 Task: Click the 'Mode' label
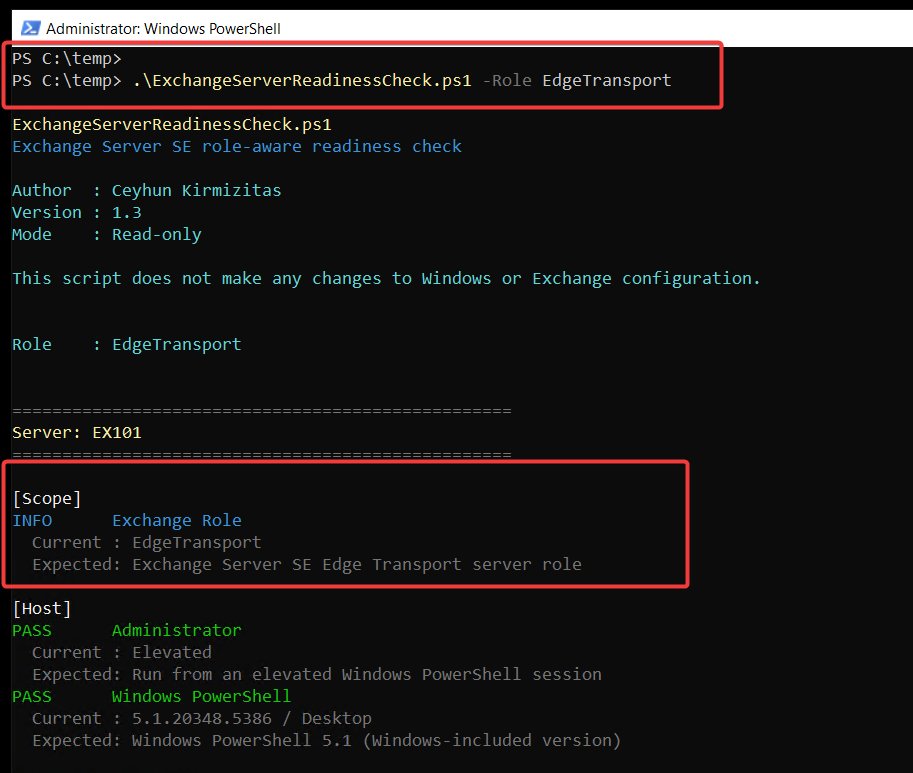[32, 235]
